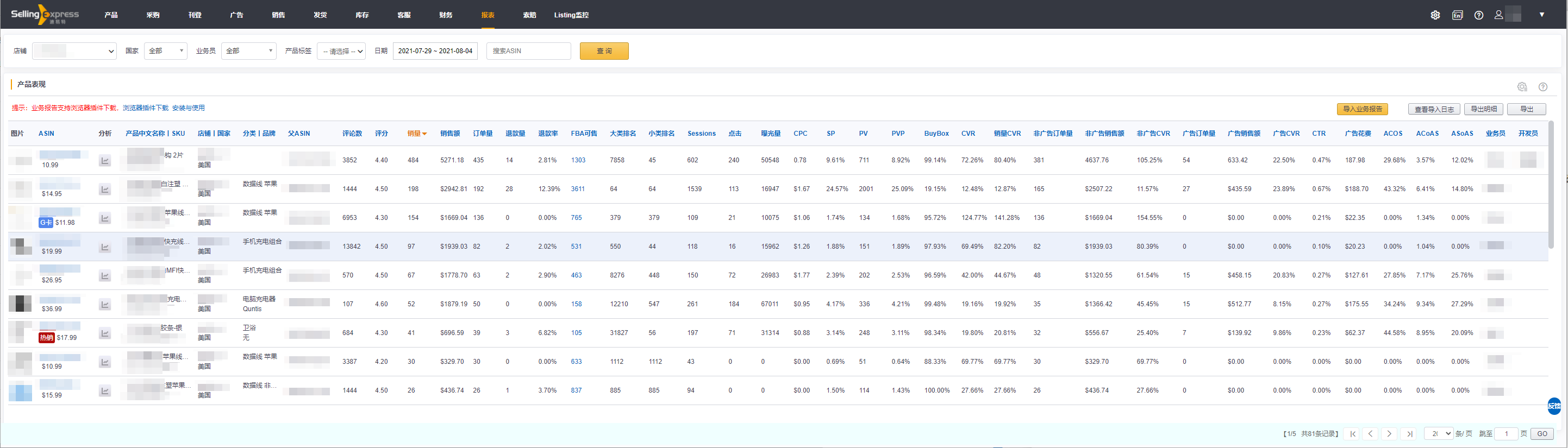1568x448 pixels.
Task: Open help icon in top navigation bar
Action: point(1478,15)
